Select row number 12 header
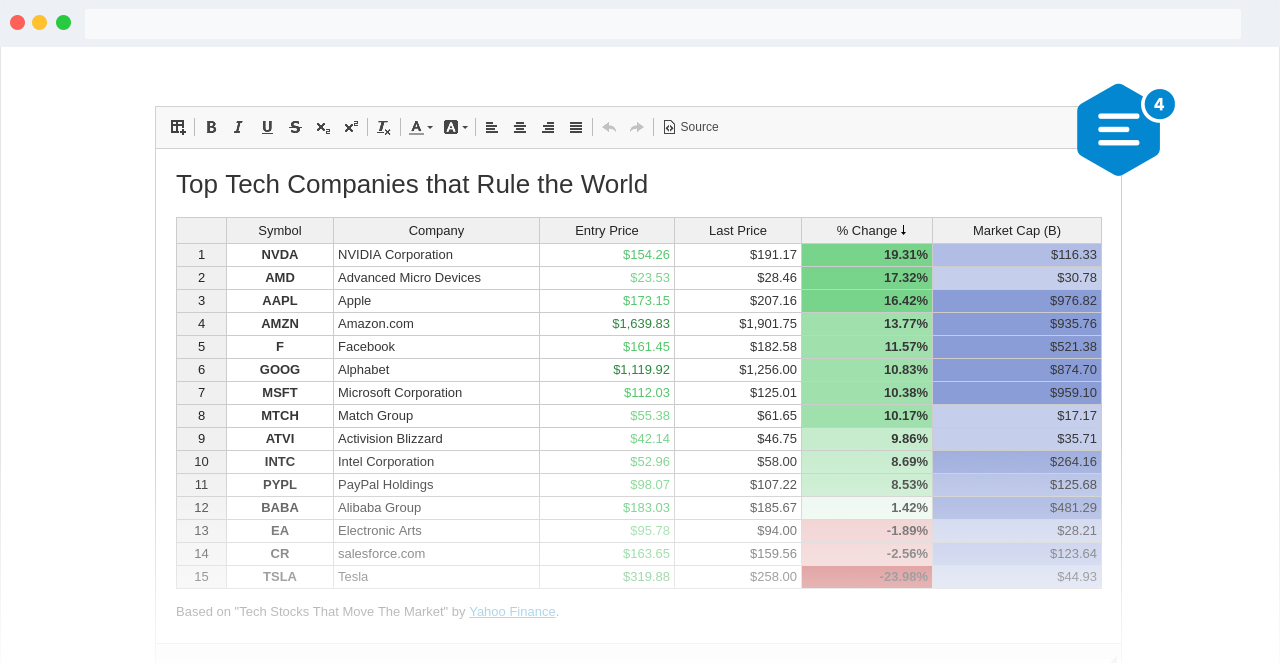 click(x=201, y=508)
